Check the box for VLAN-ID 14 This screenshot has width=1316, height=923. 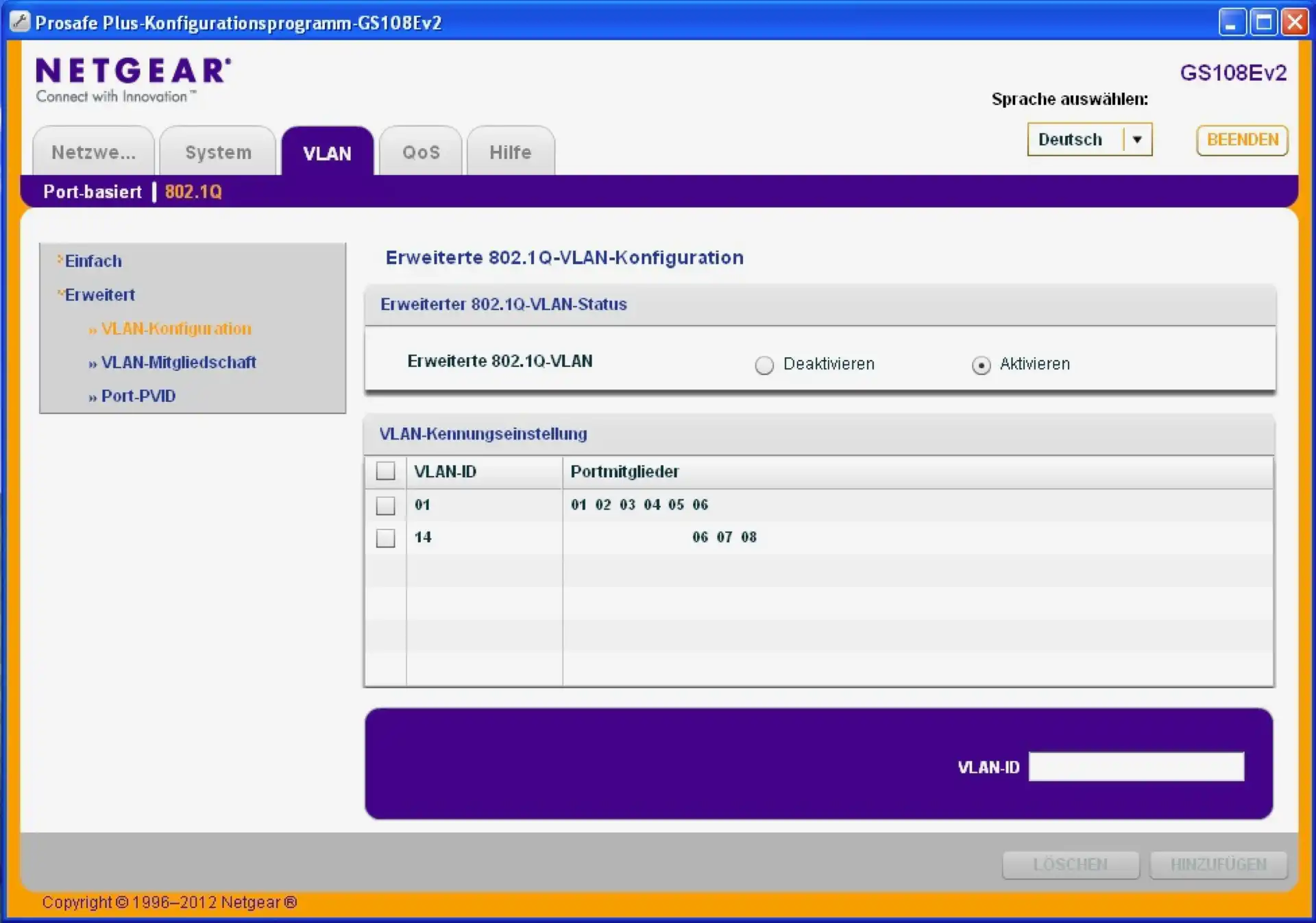tap(385, 538)
